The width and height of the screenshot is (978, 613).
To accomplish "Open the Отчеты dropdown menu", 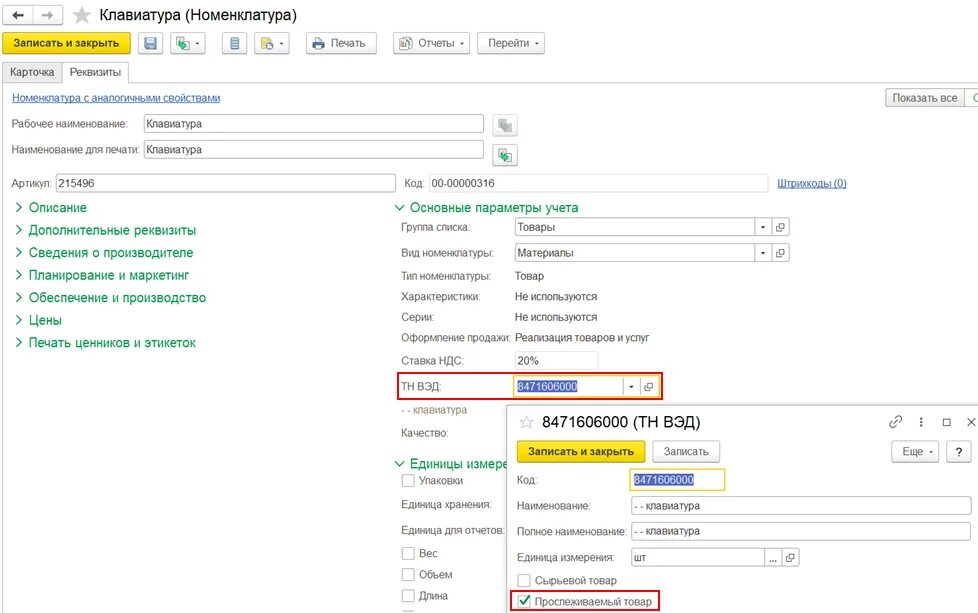I will click(431, 43).
